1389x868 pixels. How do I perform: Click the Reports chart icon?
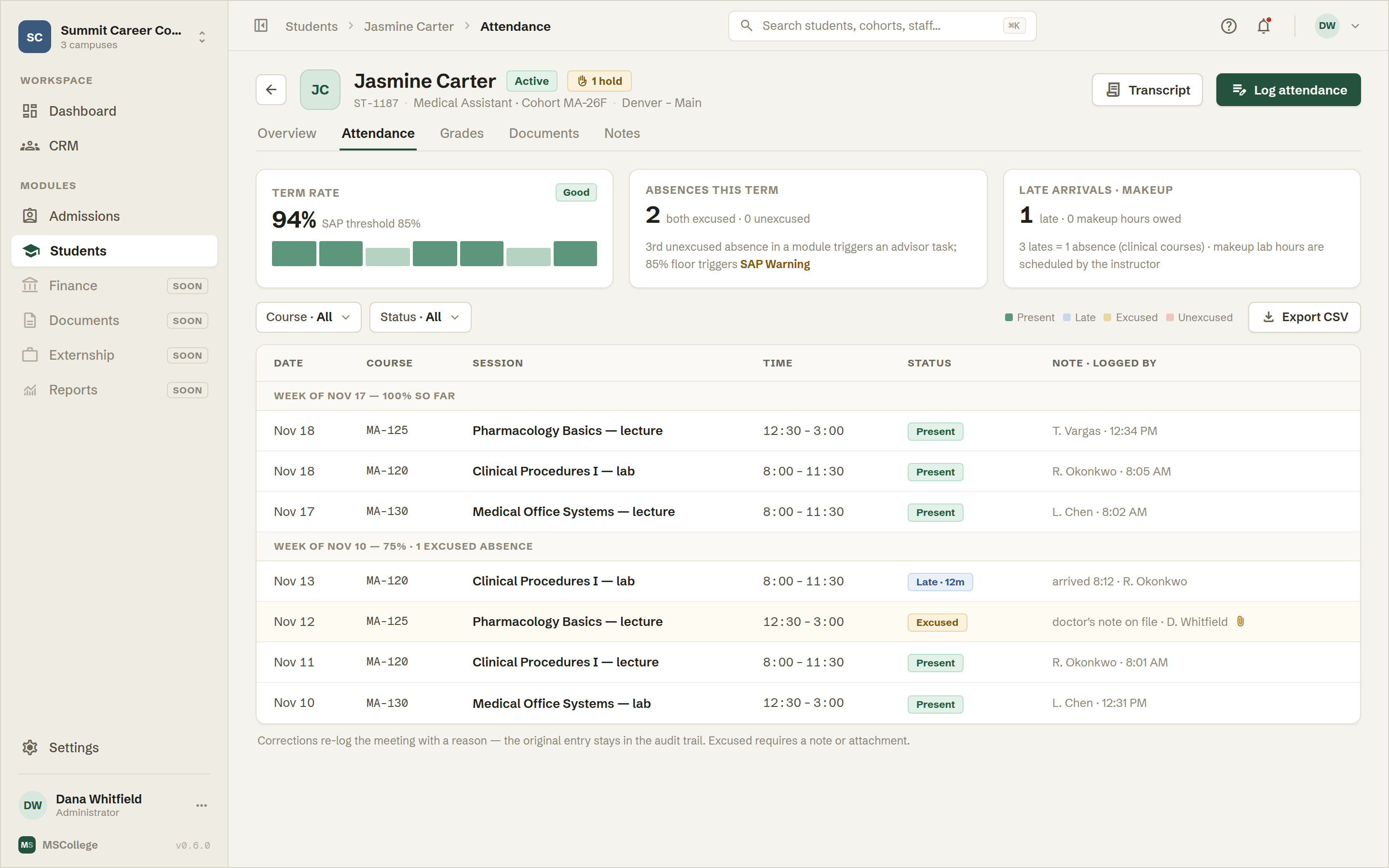[x=30, y=390]
